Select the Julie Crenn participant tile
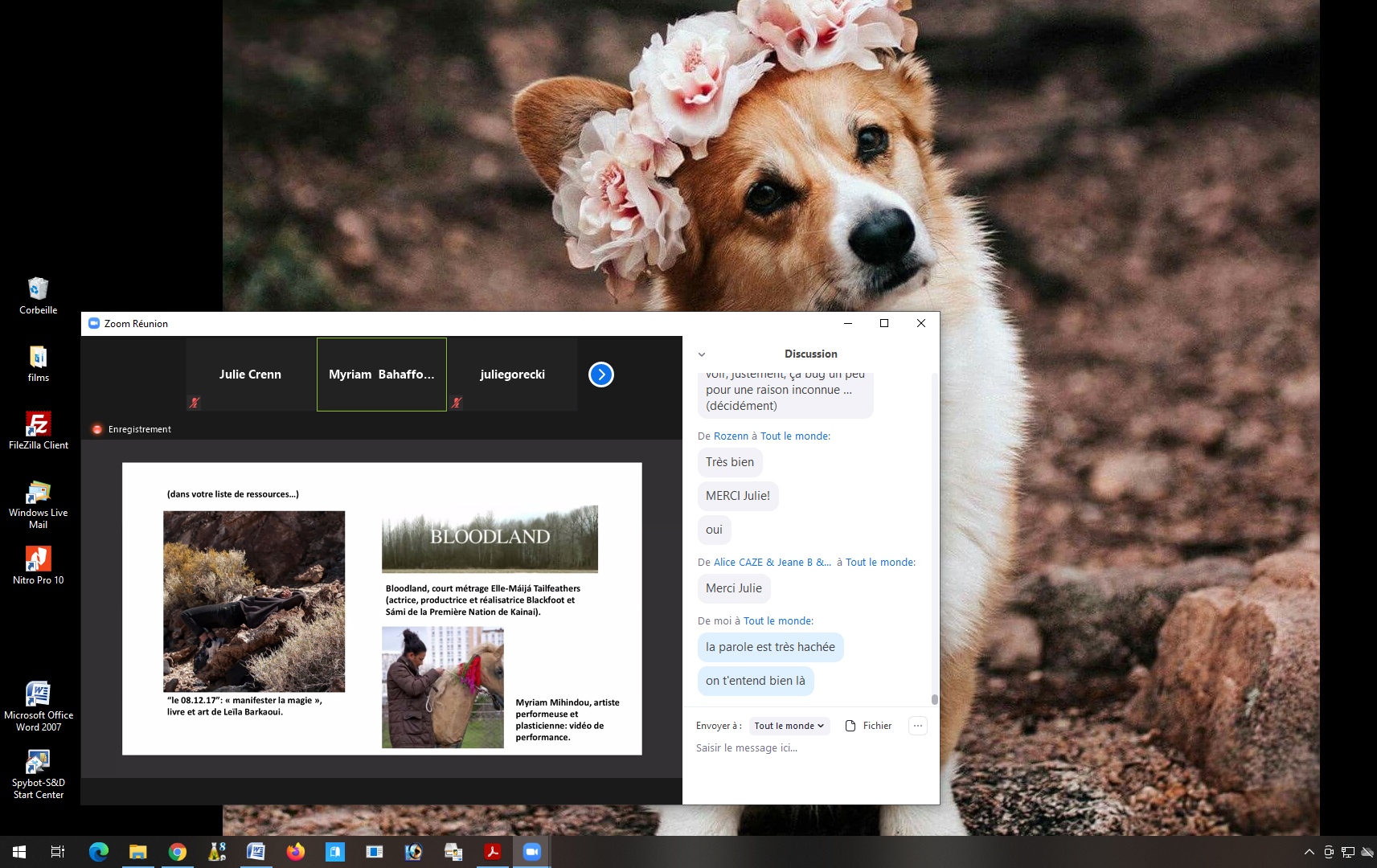 tap(251, 375)
